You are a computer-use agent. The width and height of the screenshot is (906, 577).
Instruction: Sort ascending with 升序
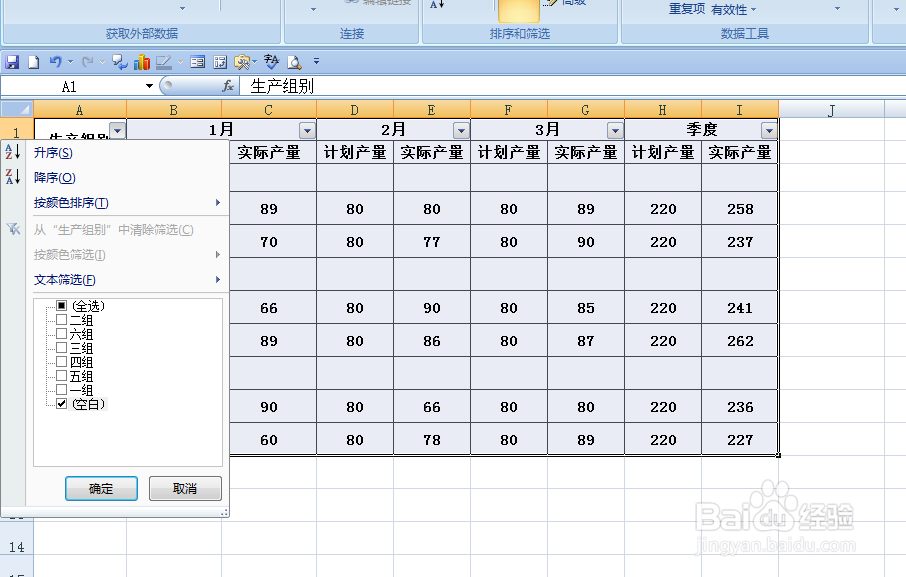coord(53,153)
